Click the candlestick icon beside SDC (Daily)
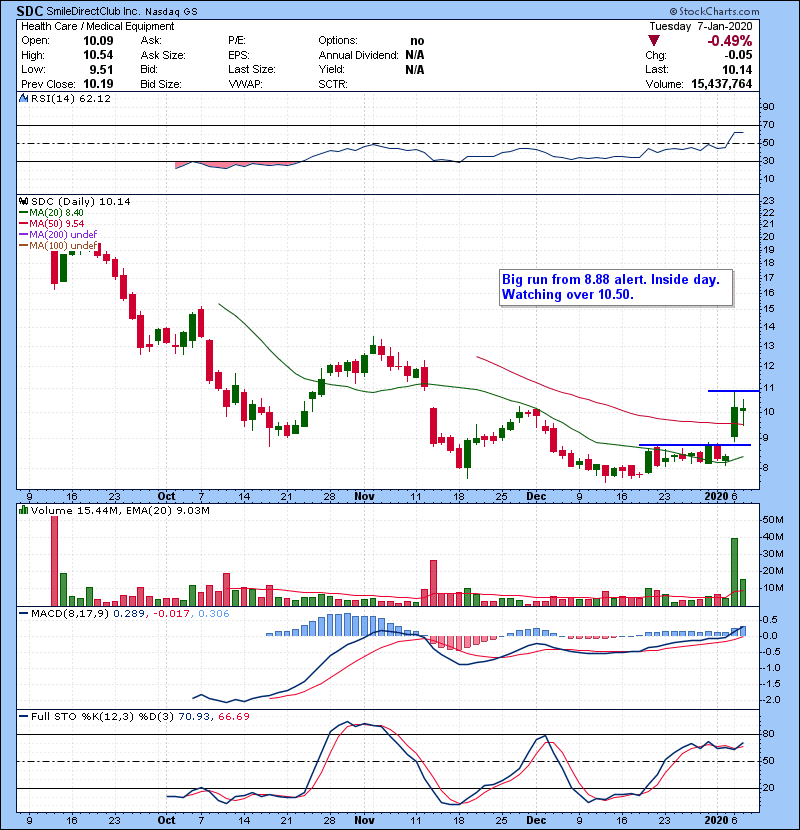 23,201
